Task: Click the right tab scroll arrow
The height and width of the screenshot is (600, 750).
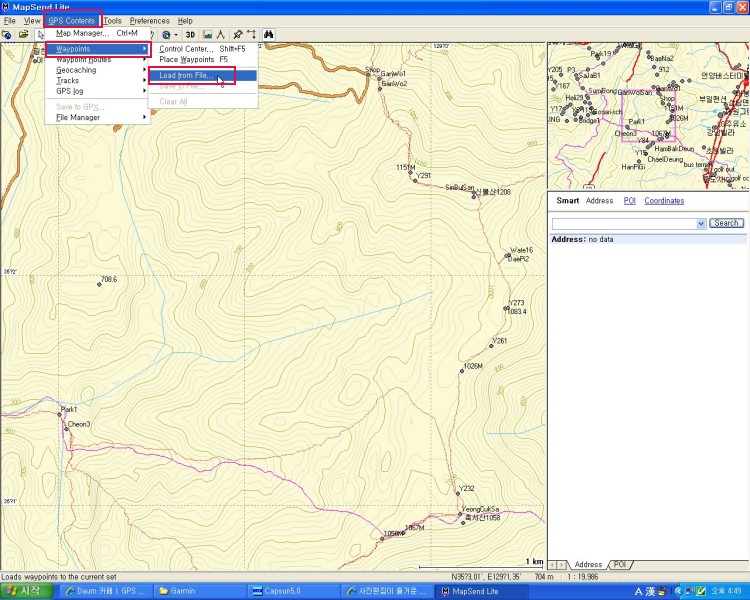Action: (x=562, y=565)
